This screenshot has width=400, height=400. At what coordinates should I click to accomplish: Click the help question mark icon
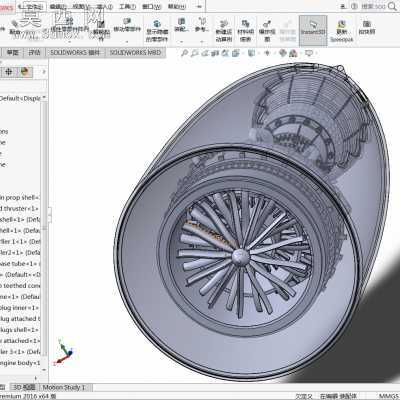[354, 6]
